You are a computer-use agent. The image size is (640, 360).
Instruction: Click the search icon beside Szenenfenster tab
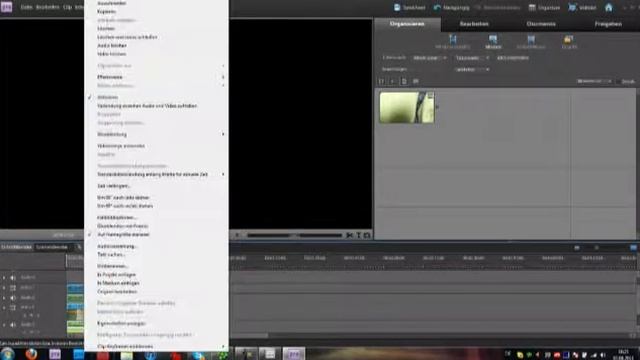pyautogui.click(x=79, y=247)
